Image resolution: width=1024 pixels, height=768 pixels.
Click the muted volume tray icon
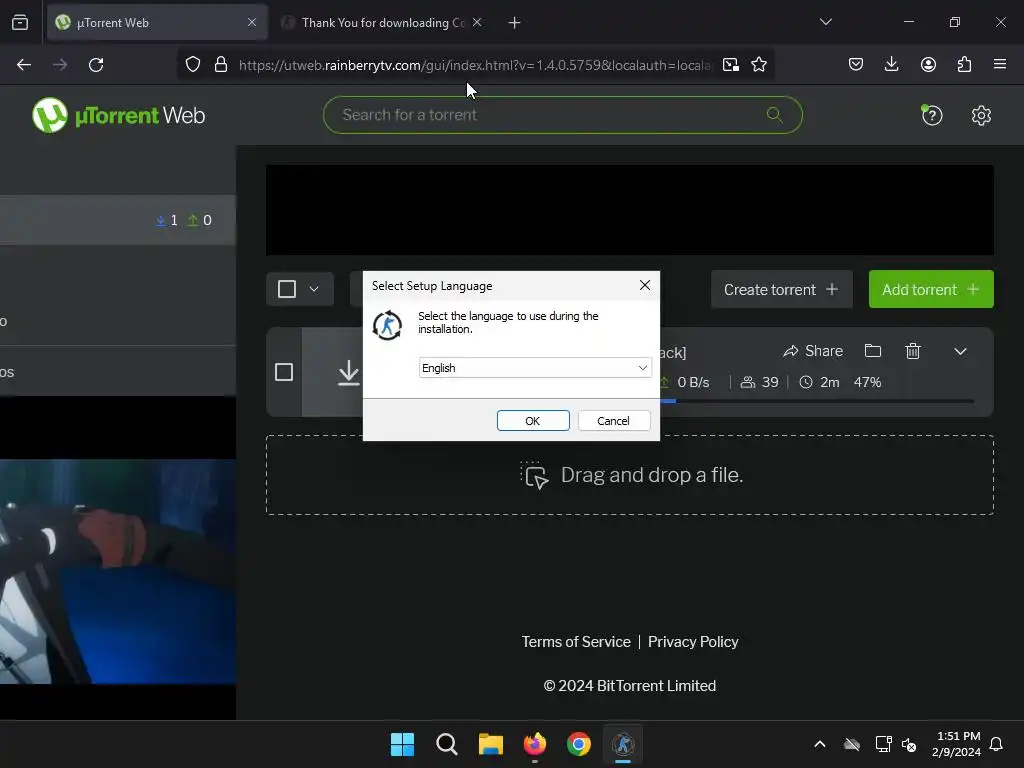click(x=908, y=744)
